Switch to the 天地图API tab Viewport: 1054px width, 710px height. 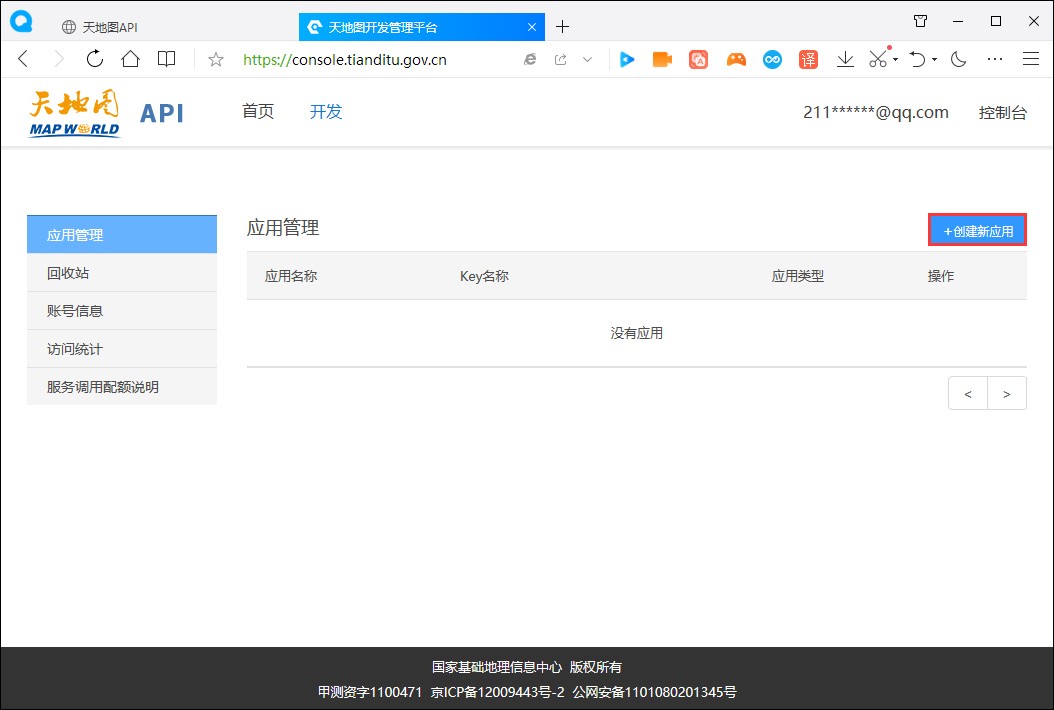(x=110, y=27)
